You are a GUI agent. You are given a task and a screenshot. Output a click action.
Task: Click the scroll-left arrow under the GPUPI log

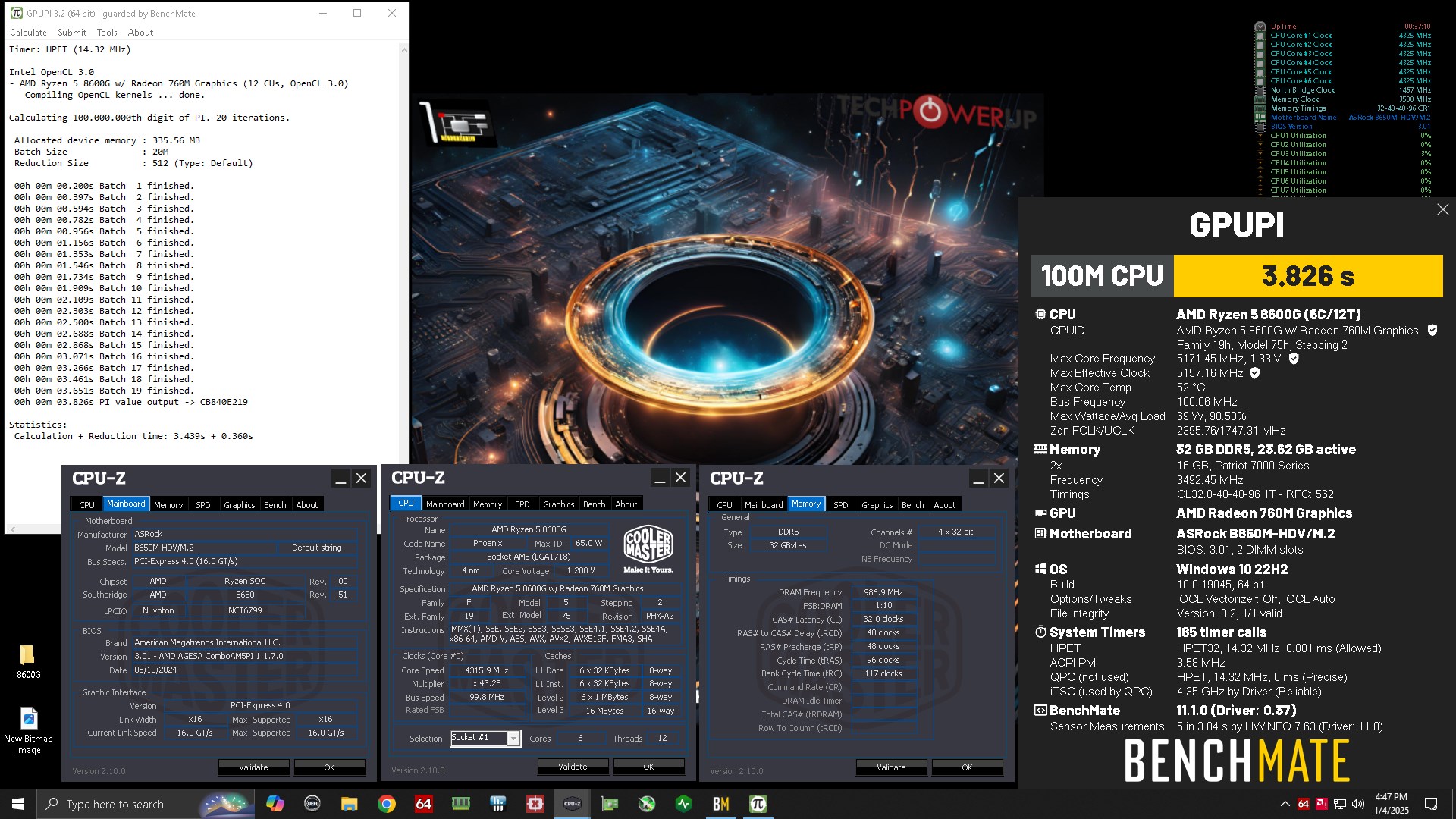[11, 529]
